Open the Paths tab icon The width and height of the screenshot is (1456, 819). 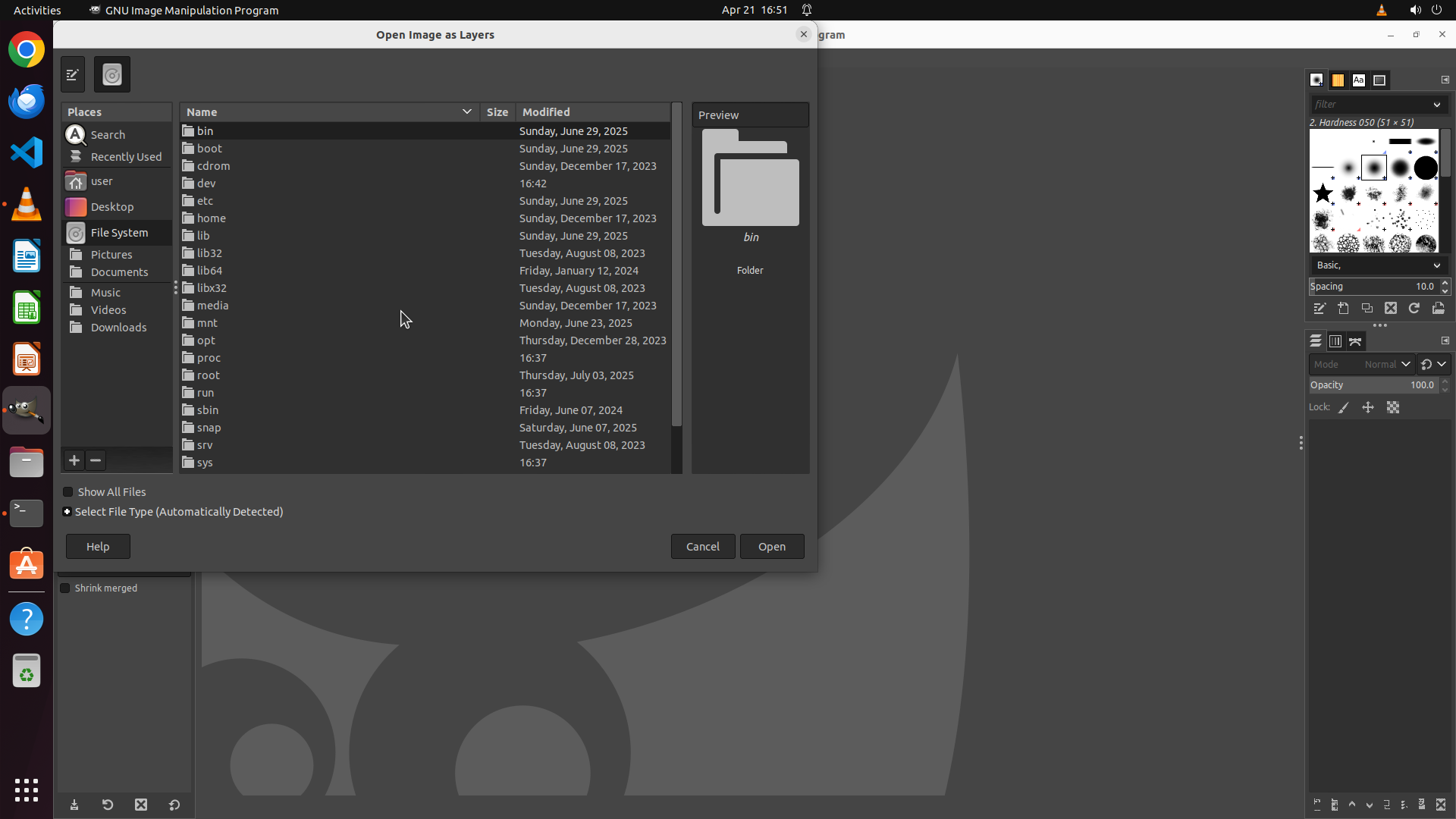(1355, 341)
